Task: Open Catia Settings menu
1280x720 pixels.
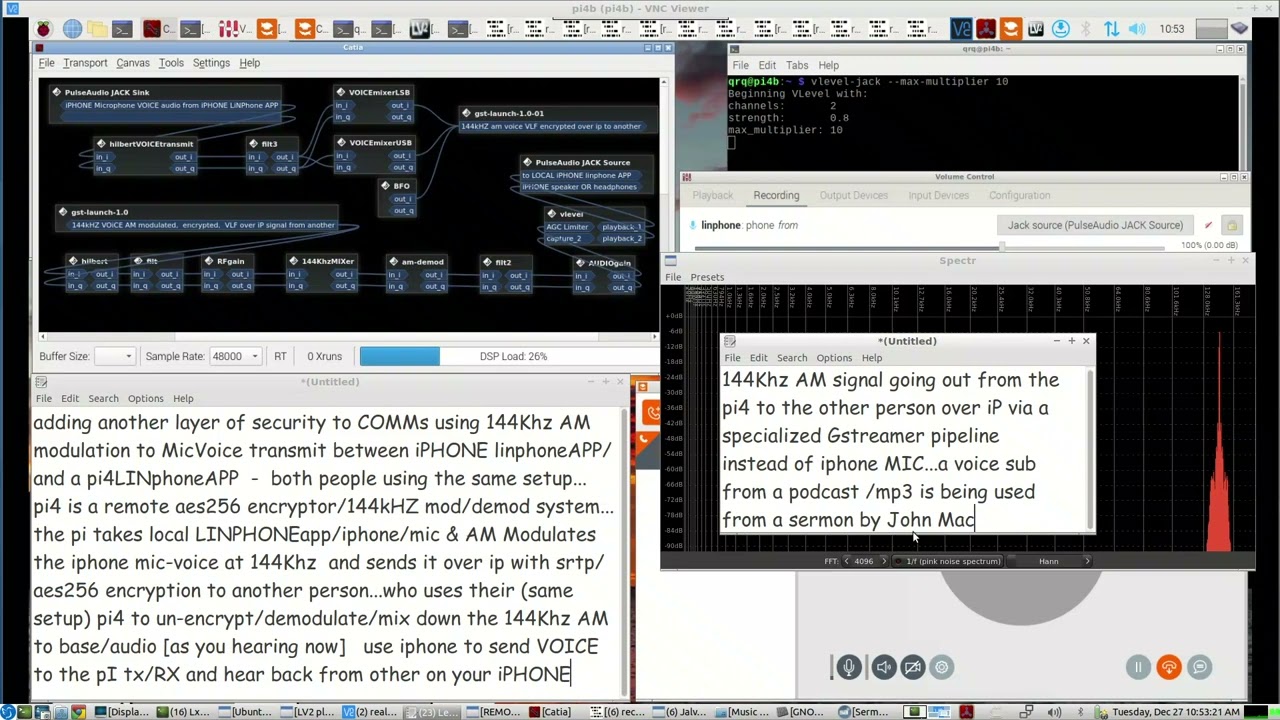Action: pos(211,63)
